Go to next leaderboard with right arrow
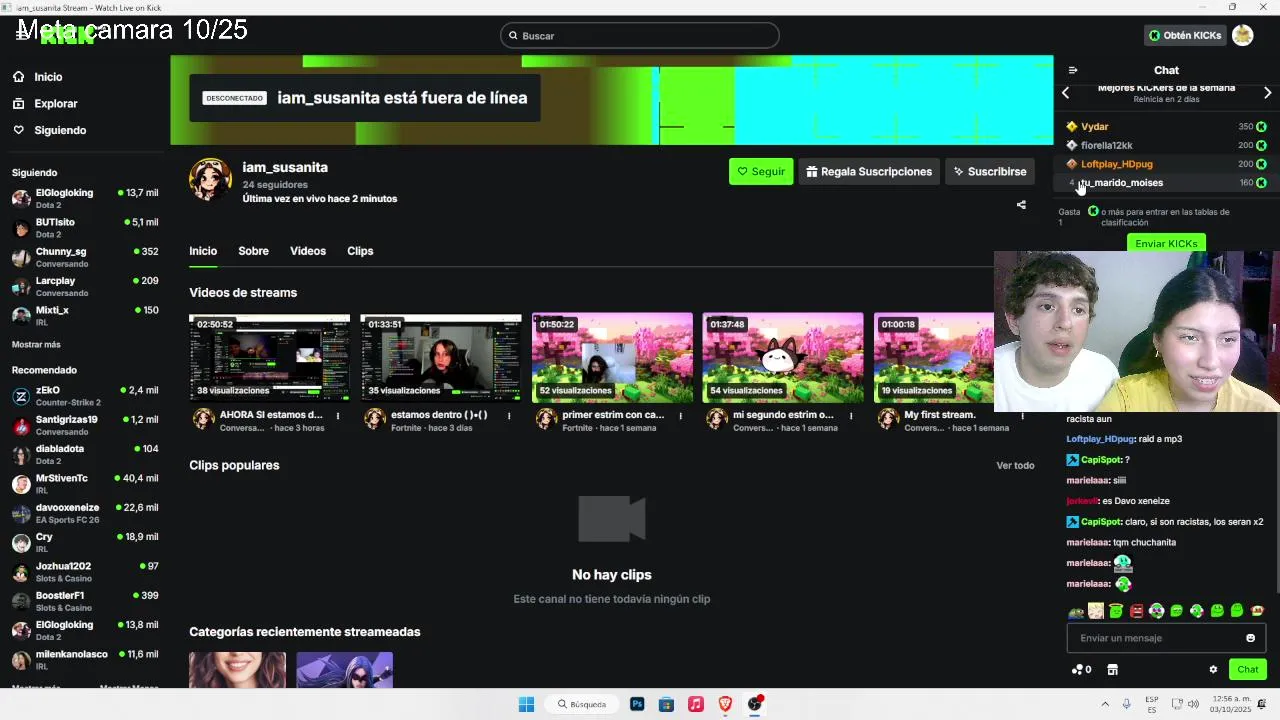1280x720 pixels. pyautogui.click(x=1267, y=93)
